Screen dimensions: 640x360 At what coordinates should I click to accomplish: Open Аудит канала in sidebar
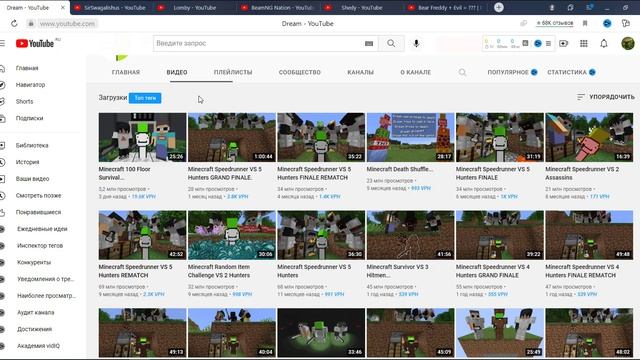pos(36,313)
